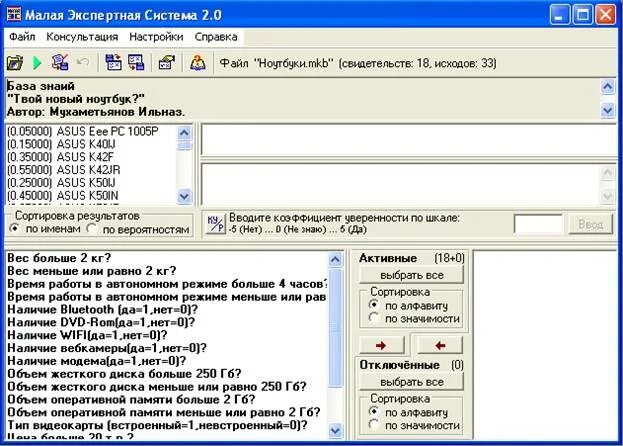Select question 'Наличие вебкамеры(да=1,нет=0)?'
This screenshot has height=446, width=623.
[x=107, y=348]
